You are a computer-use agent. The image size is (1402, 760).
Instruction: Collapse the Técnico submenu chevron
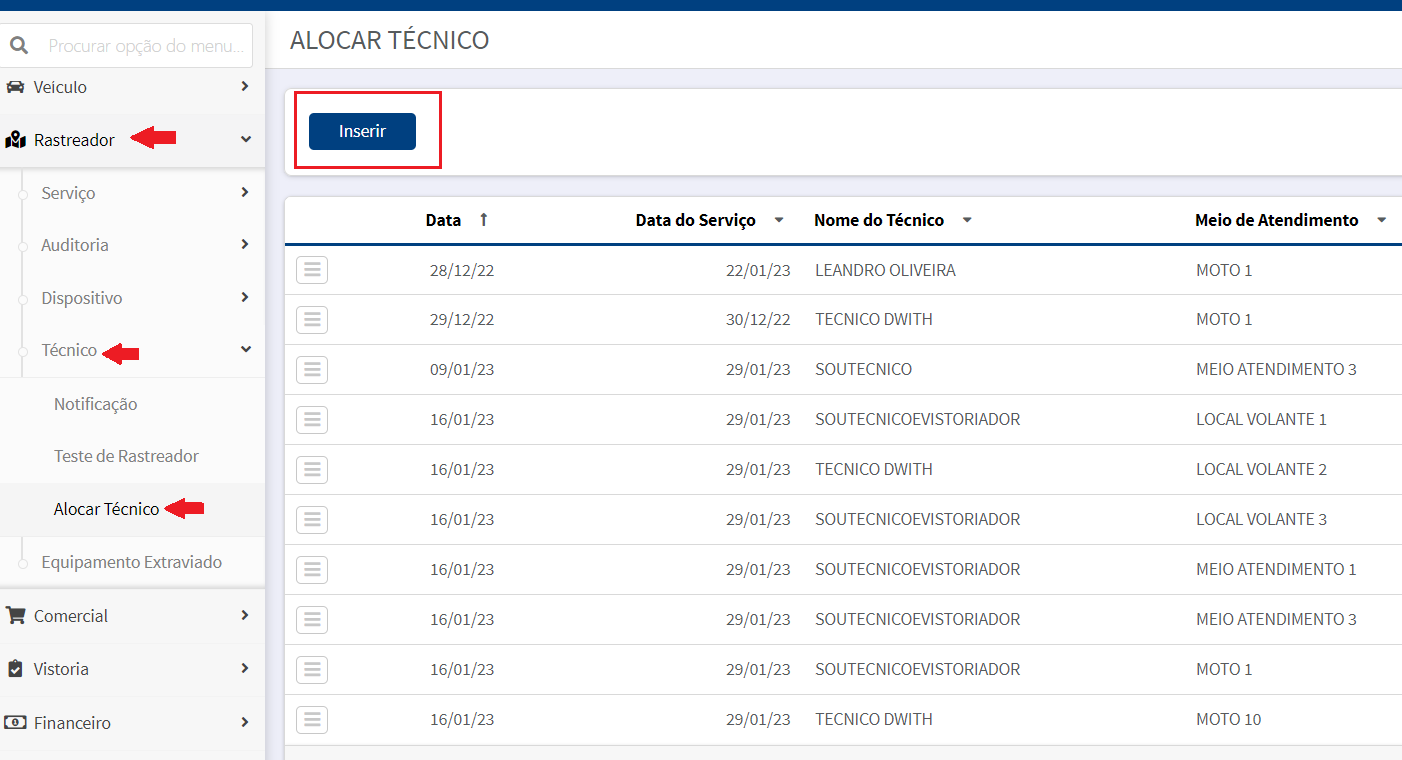pyautogui.click(x=246, y=350)
